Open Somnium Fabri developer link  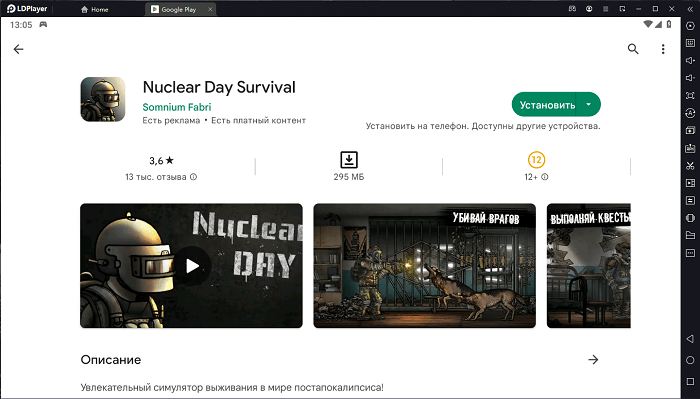[x=177, y=107]
